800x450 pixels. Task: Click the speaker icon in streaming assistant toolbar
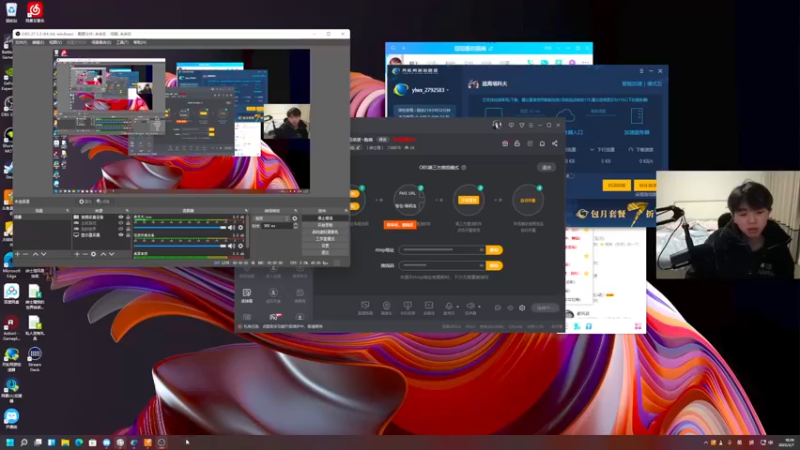click(470, 306)
